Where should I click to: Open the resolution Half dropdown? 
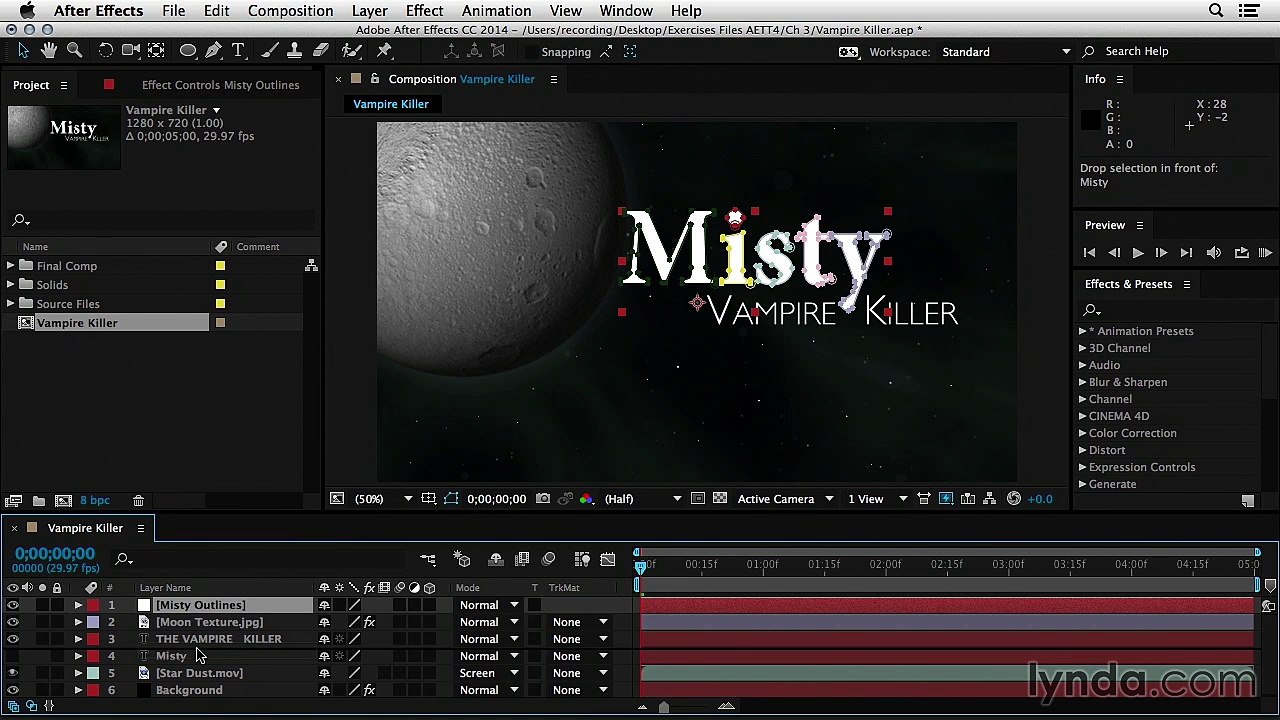pos(643,499)
